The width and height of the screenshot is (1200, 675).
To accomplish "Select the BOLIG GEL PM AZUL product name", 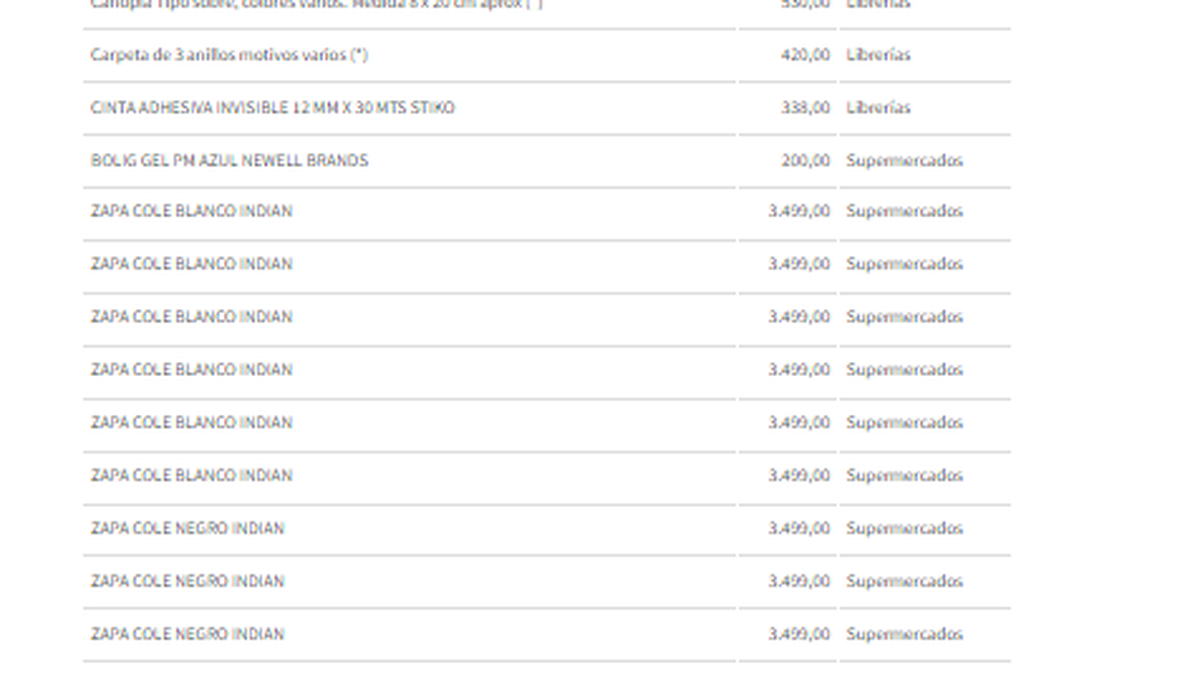I will pos(229,161).
